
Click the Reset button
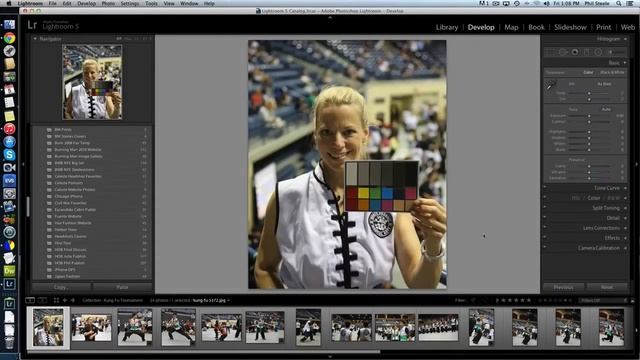(607, 287)
